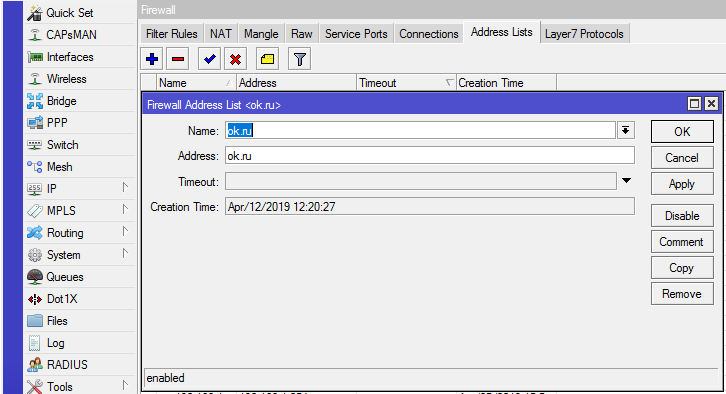This screenshot has height=394, width=726.
Task: Open Switch in sidebar
Action: 80,145
